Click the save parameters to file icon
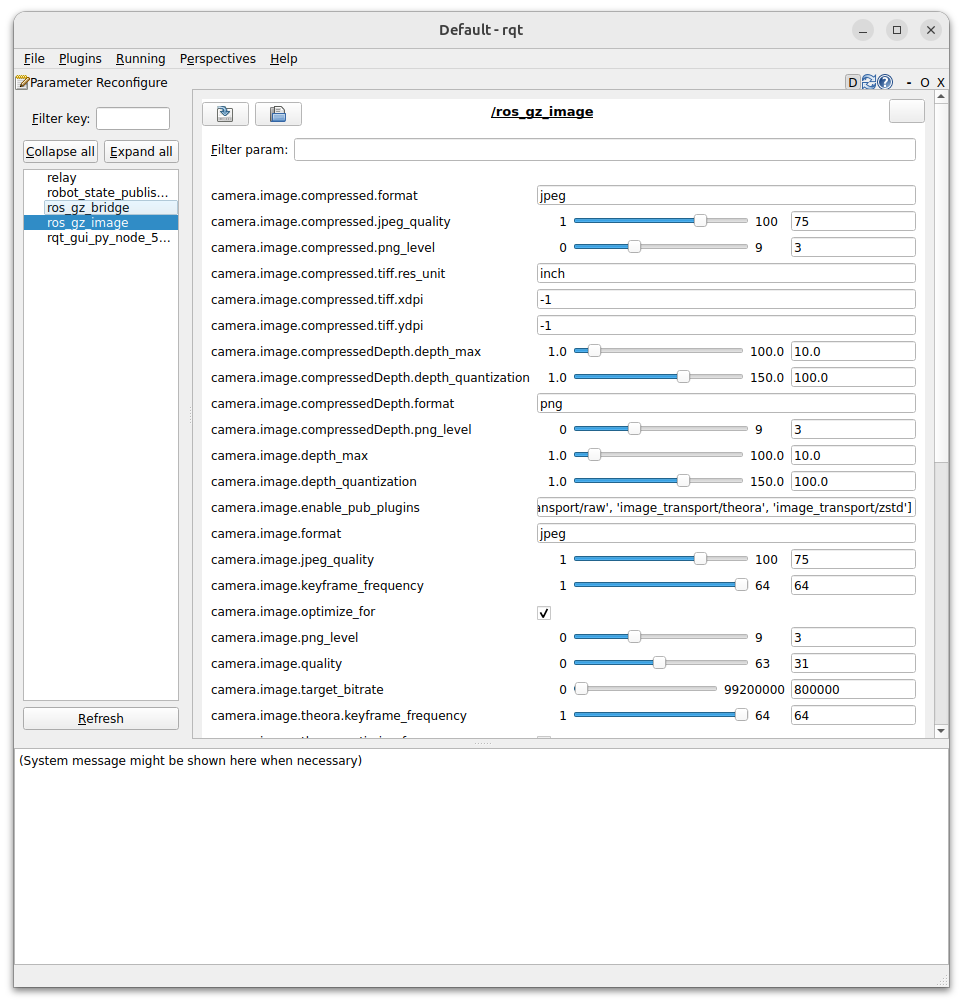 (278, 114)
